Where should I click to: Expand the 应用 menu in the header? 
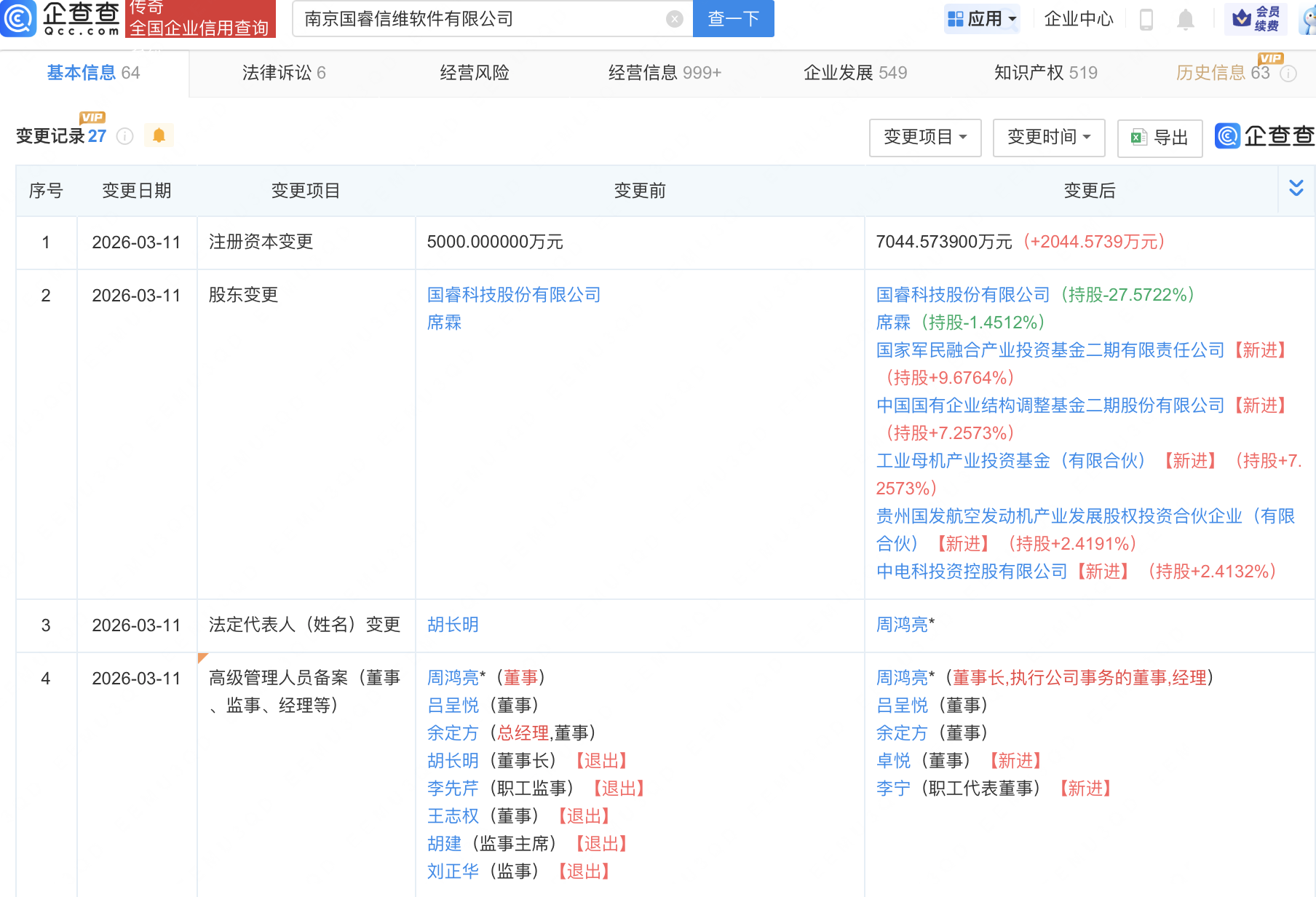pyautogui.click(x=982, y=19)
